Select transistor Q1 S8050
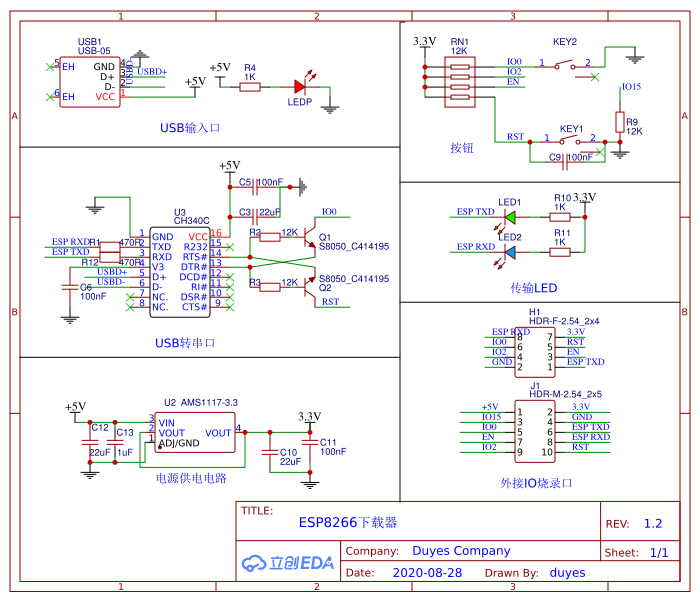The image size is (700, 602). [310, 238]
